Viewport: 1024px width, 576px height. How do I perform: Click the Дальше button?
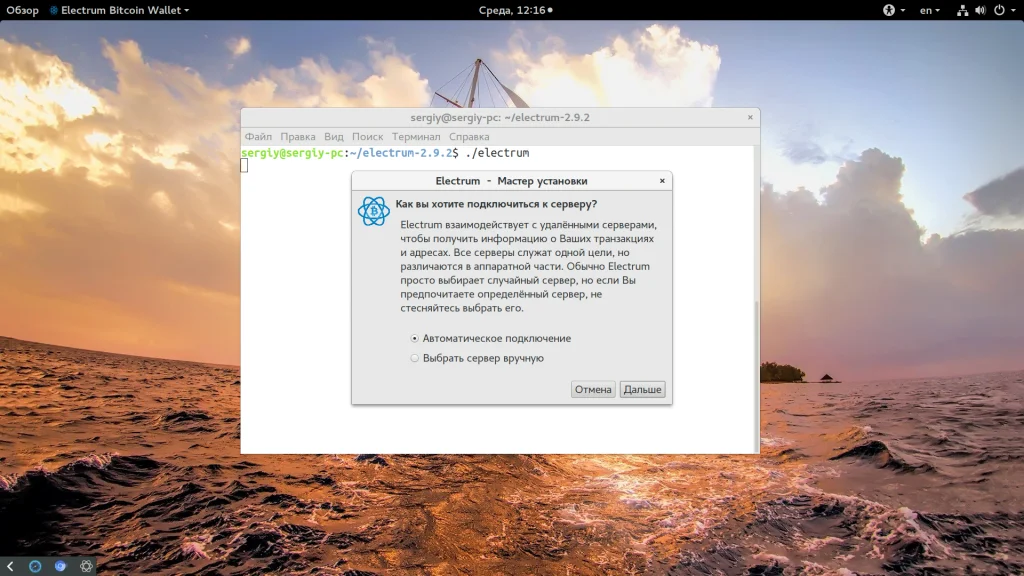pos(642,389)
